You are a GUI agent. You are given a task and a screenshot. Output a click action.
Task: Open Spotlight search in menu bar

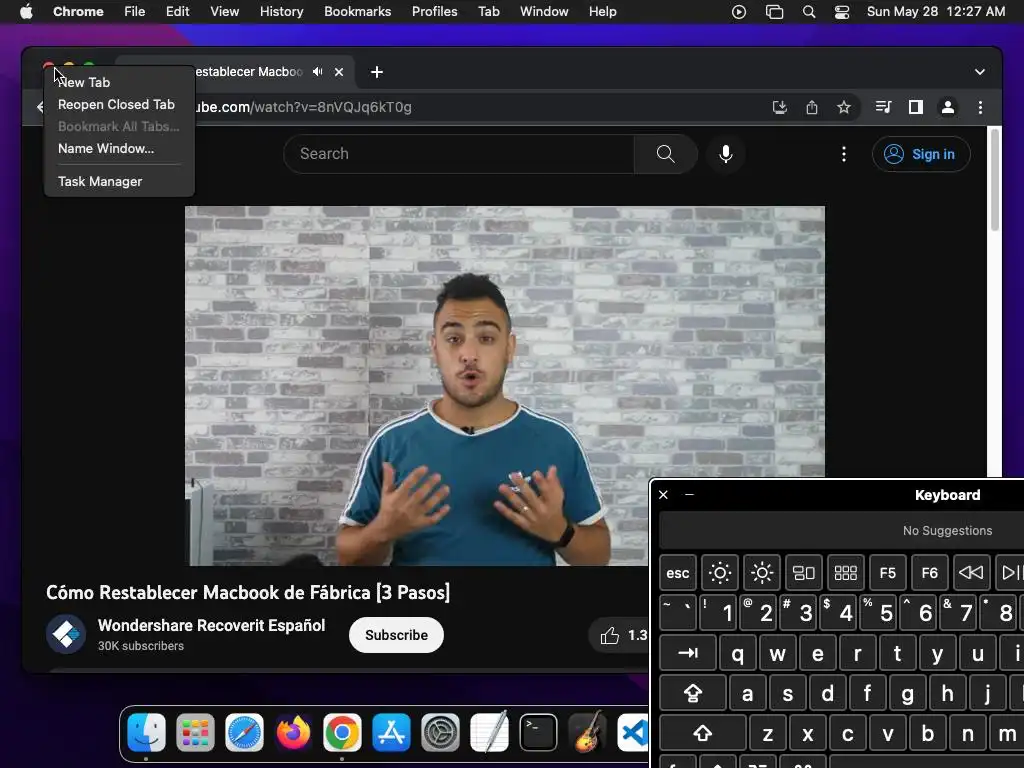click(808, 11)
